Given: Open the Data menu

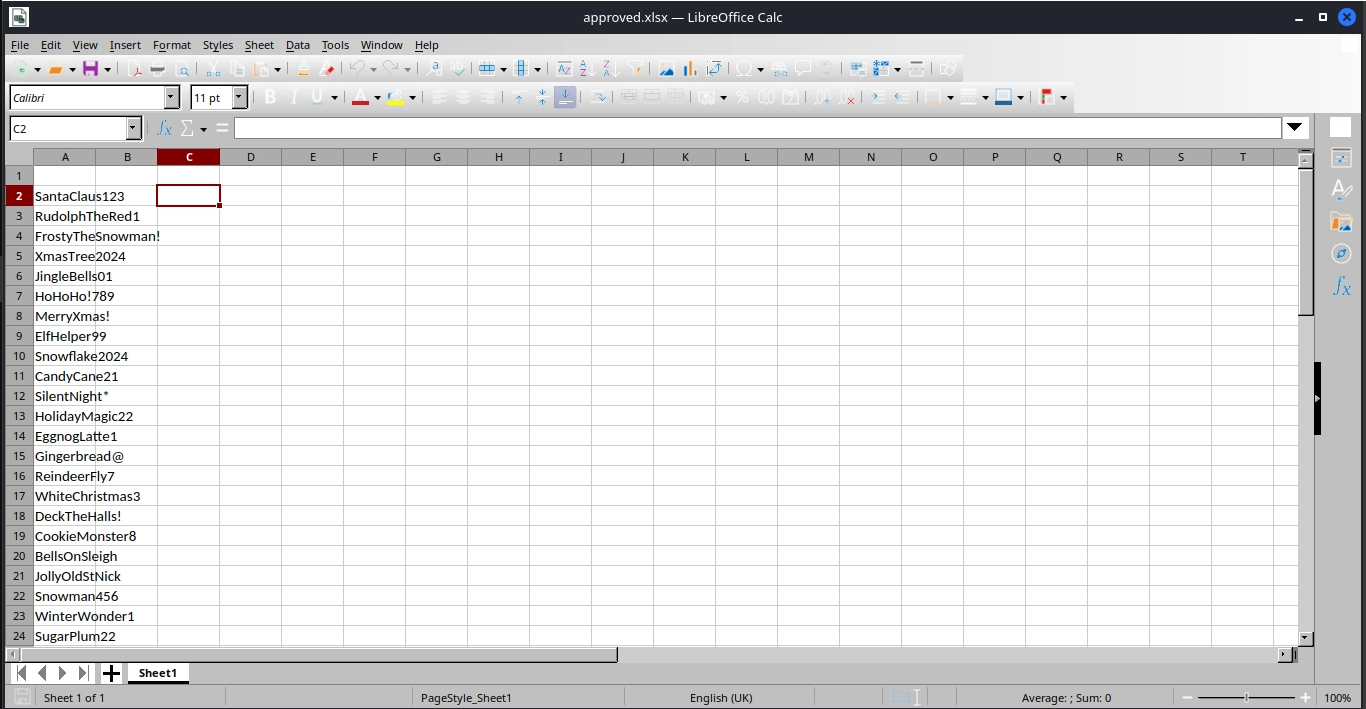Looking at the screenshot, I should click(x=297, y=45).
